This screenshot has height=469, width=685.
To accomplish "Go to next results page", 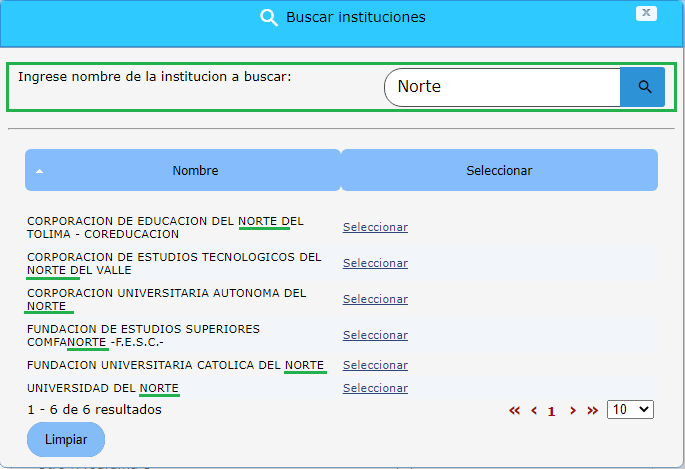I will (573, 410).
